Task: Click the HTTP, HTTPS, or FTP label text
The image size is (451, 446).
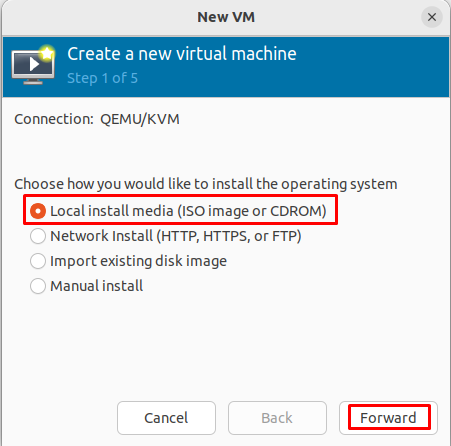Action: (229, 236)
